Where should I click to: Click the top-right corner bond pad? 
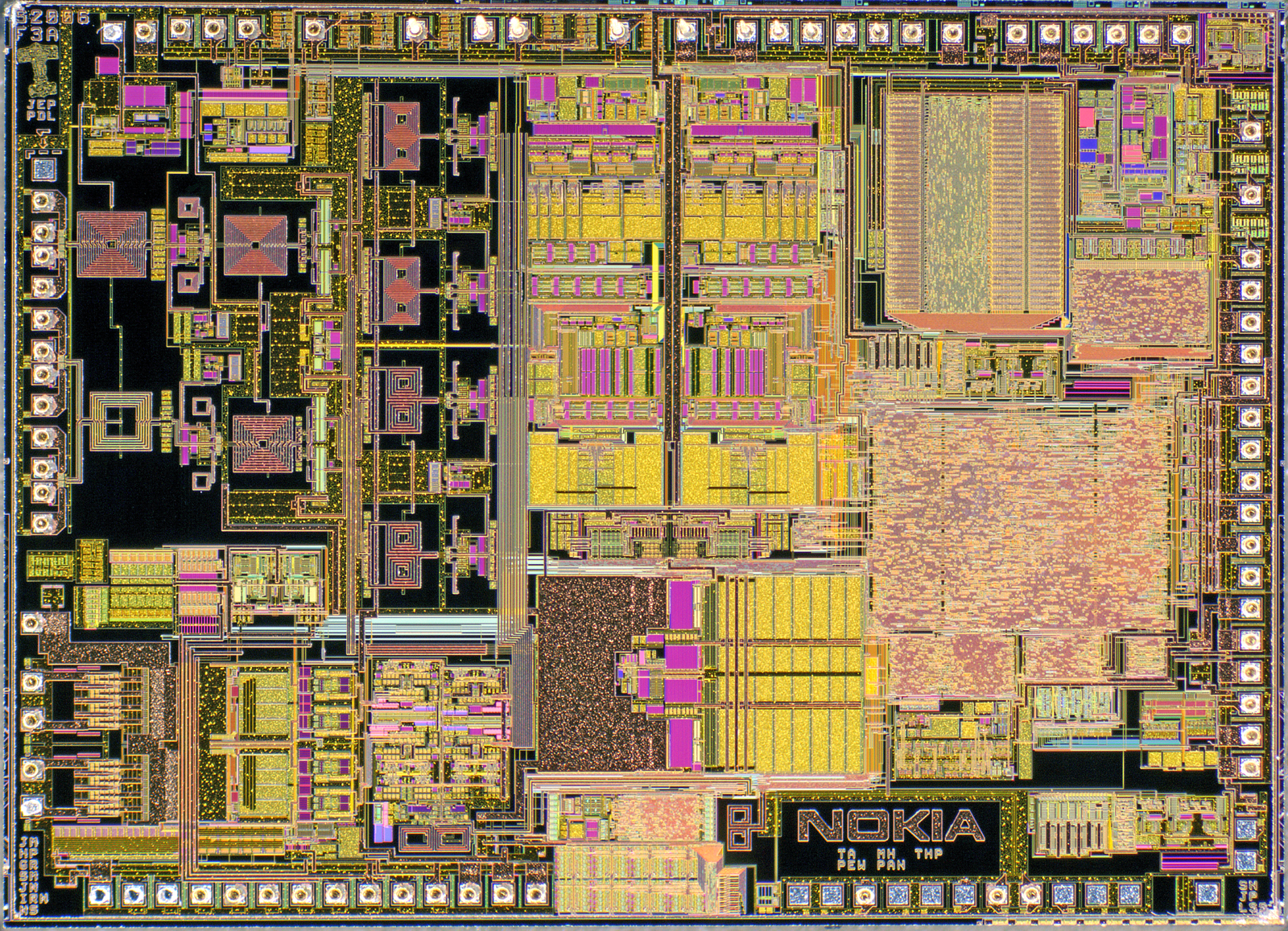(1182, 33)
